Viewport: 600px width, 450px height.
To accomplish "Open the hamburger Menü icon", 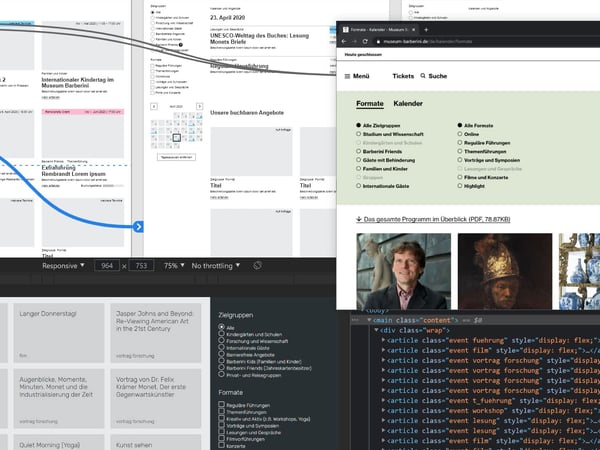I will tap(347, 76).
